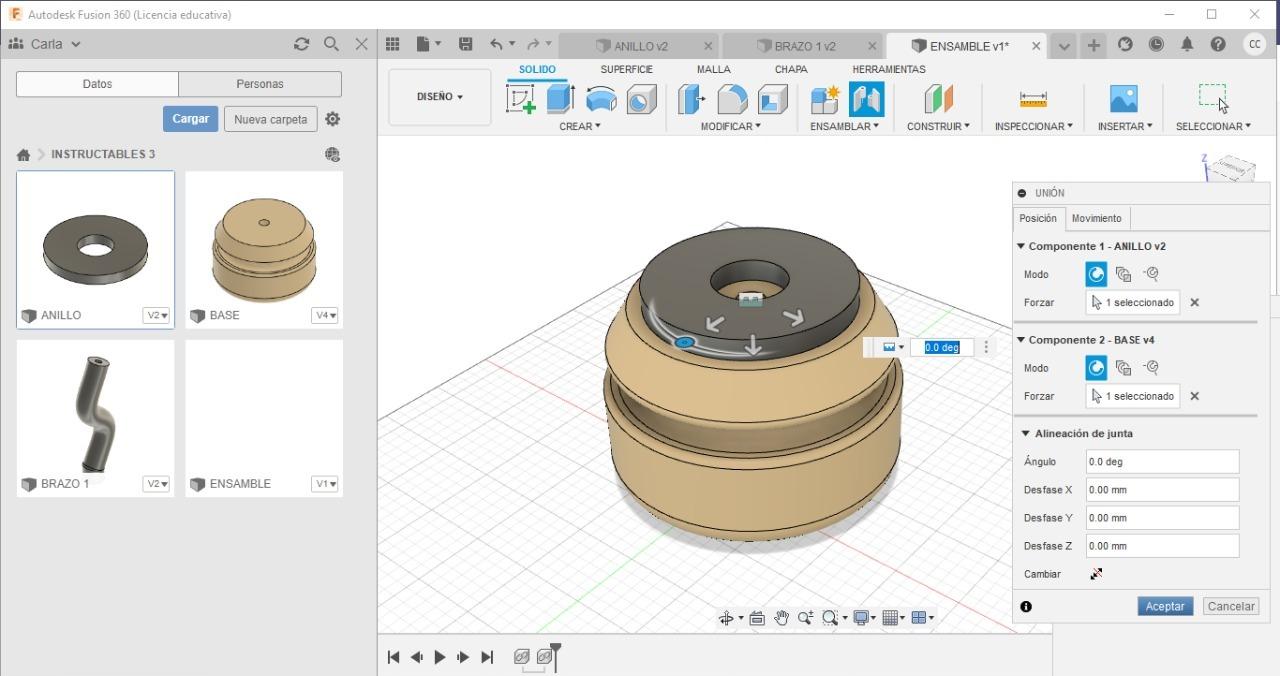Click the Fillet tool icon
1280x676 pixels.
(732, 99)
